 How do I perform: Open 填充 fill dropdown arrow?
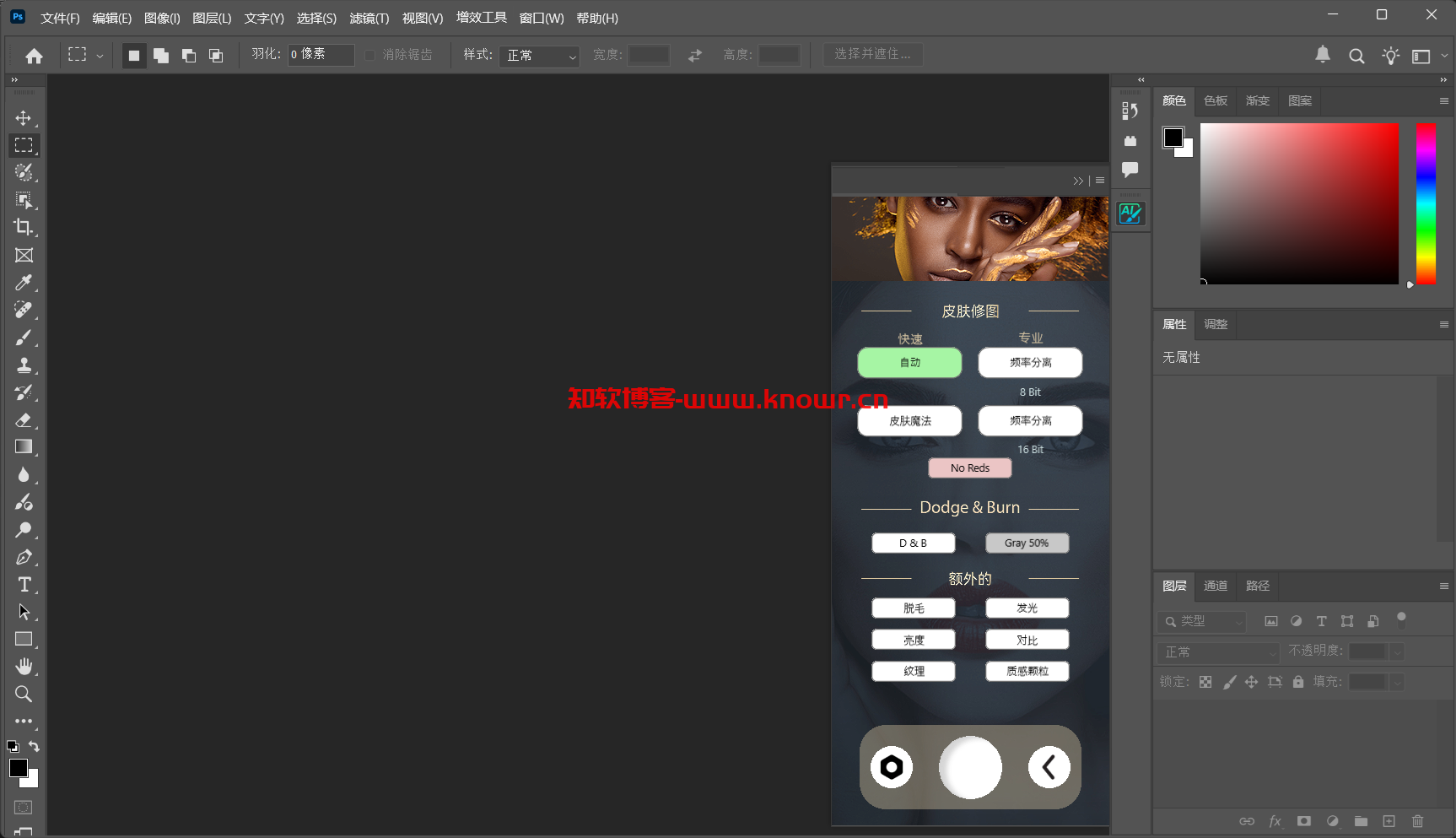click(1397, 682)
